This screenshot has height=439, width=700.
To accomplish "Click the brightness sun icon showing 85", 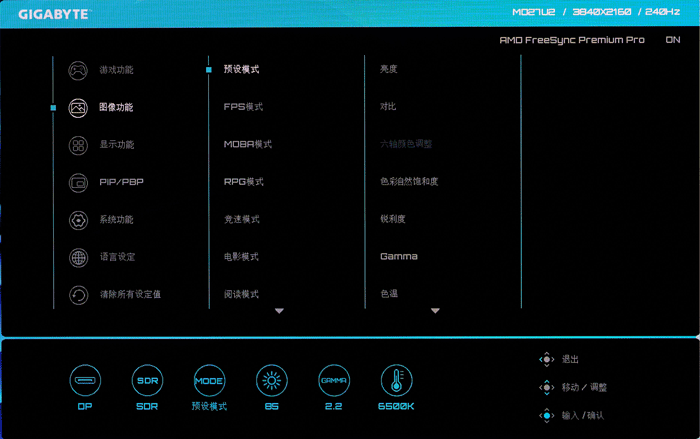I will click(x=271, y=380).
